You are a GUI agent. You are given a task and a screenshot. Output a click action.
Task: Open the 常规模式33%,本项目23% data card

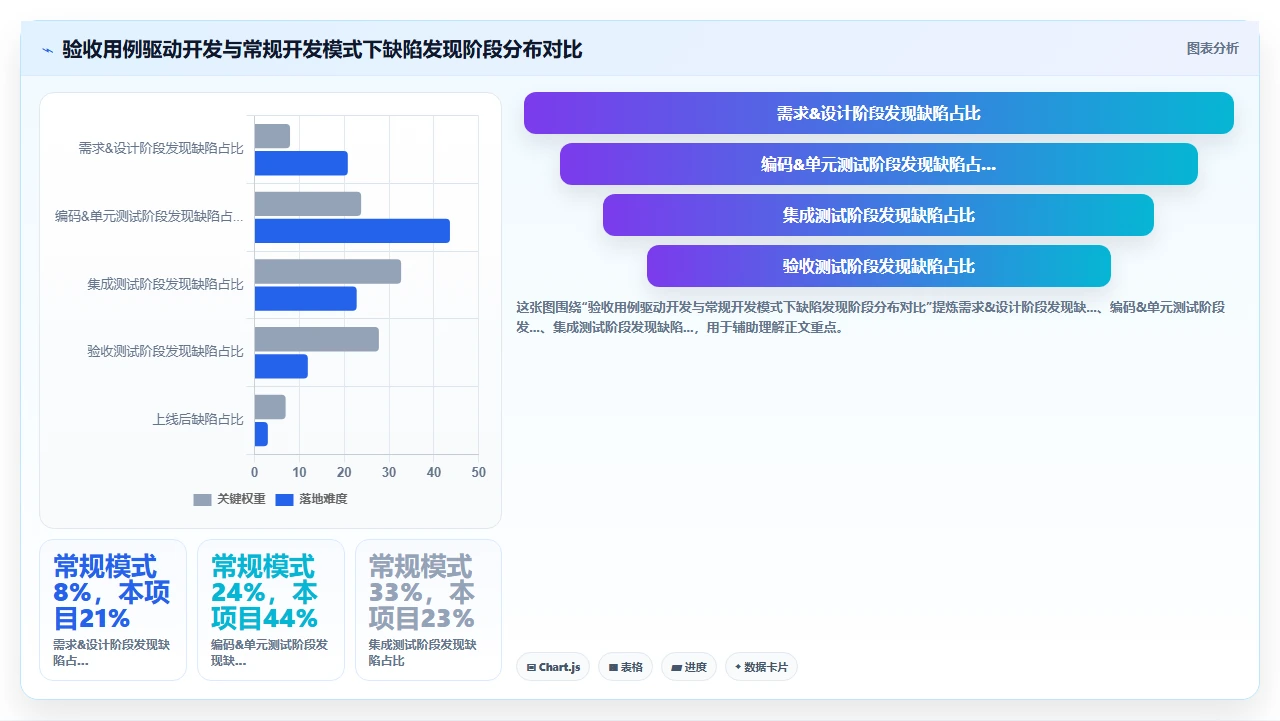click(x=428, y=610)
